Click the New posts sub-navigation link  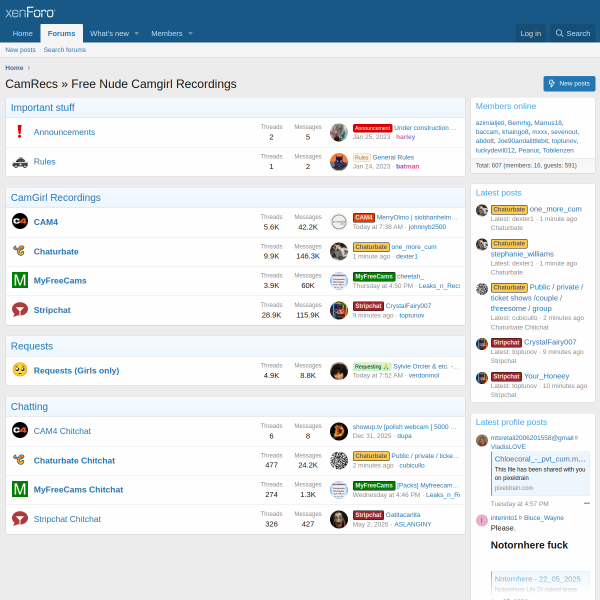(x=20, y=50)
